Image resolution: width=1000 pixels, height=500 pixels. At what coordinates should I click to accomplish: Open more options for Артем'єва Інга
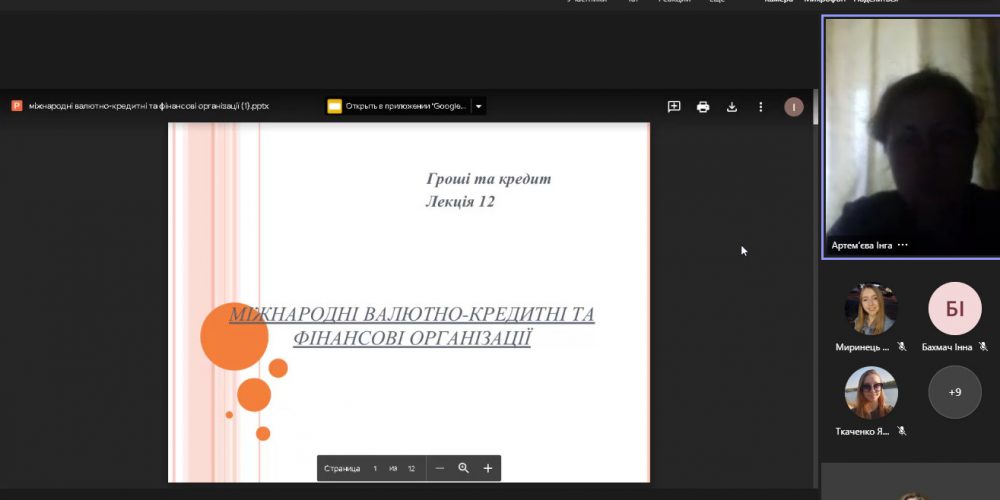point(903,245)
